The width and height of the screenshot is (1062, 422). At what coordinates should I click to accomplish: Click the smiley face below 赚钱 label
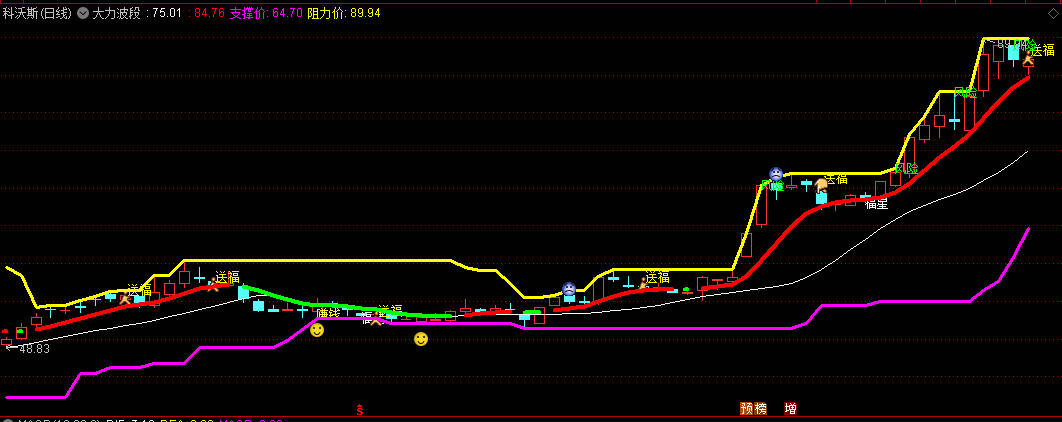click(317, 330)
